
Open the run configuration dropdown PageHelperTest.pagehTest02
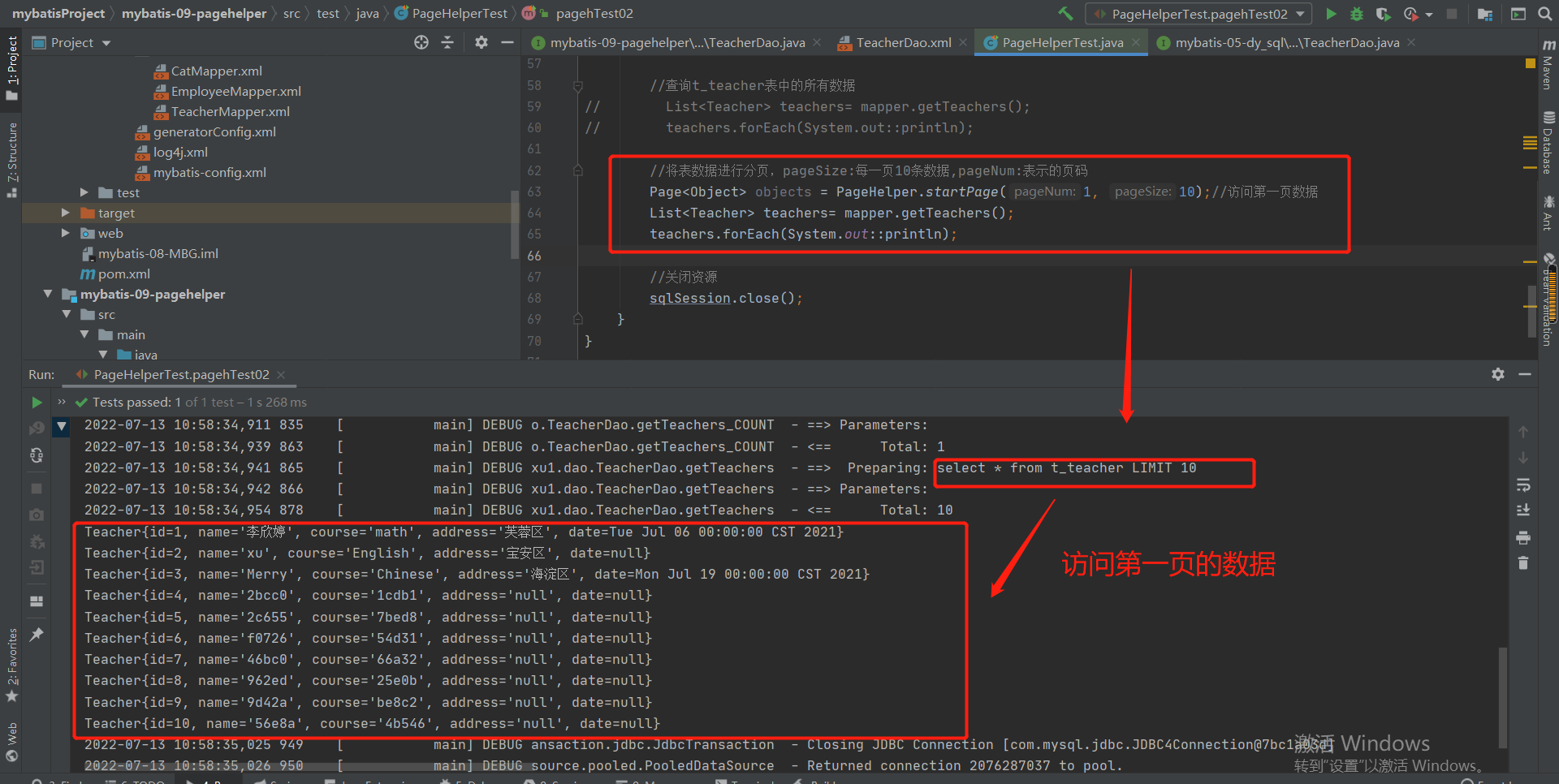point(1198,14)
